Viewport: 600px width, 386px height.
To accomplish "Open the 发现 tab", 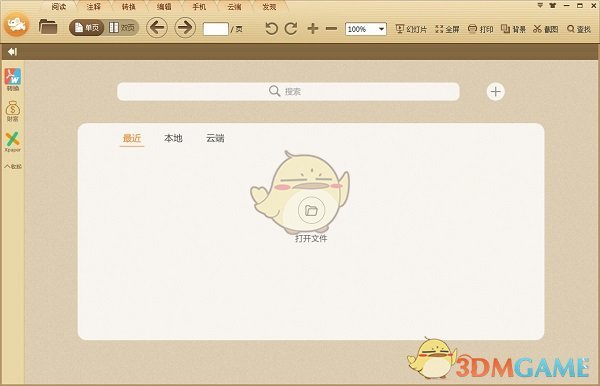I will [269, 7].
